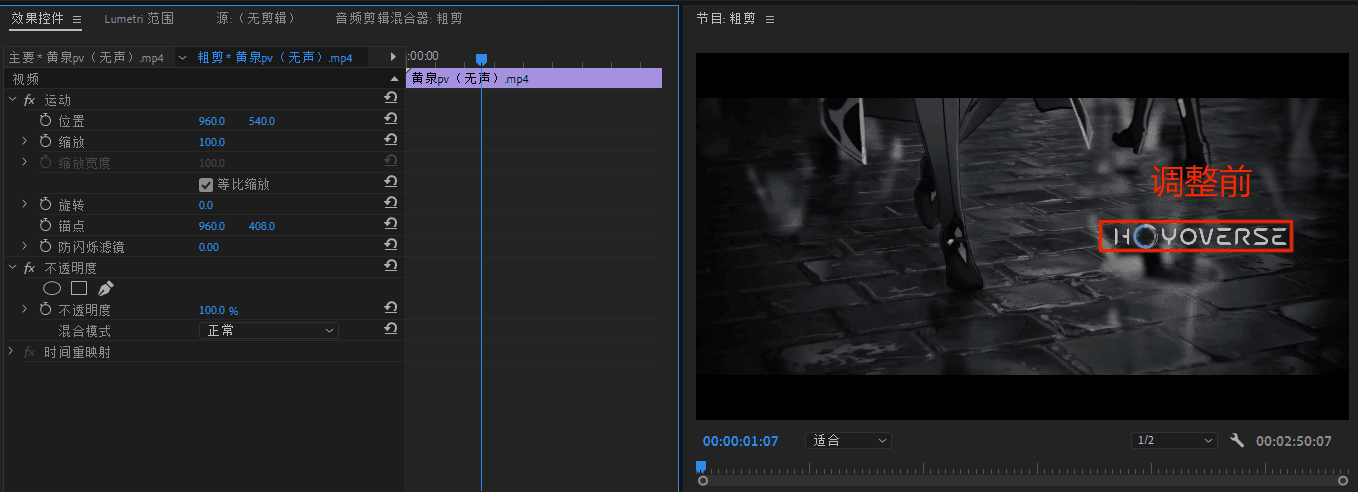1358x492 pixels.
Task: Open the playback resolution 1/2 dropdown
Action: [1174, 440]
